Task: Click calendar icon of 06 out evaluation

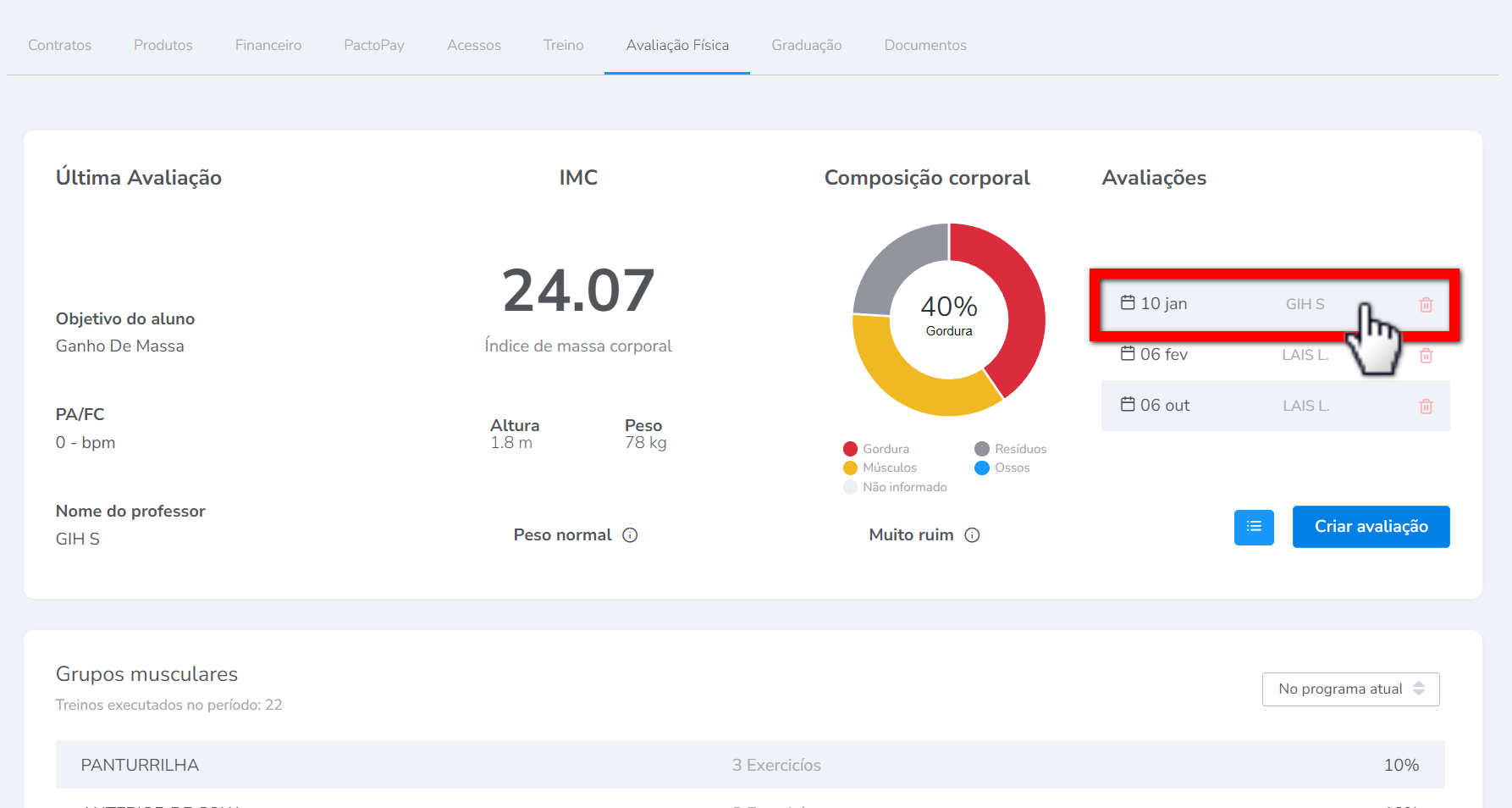Action: coord(1128,405)
